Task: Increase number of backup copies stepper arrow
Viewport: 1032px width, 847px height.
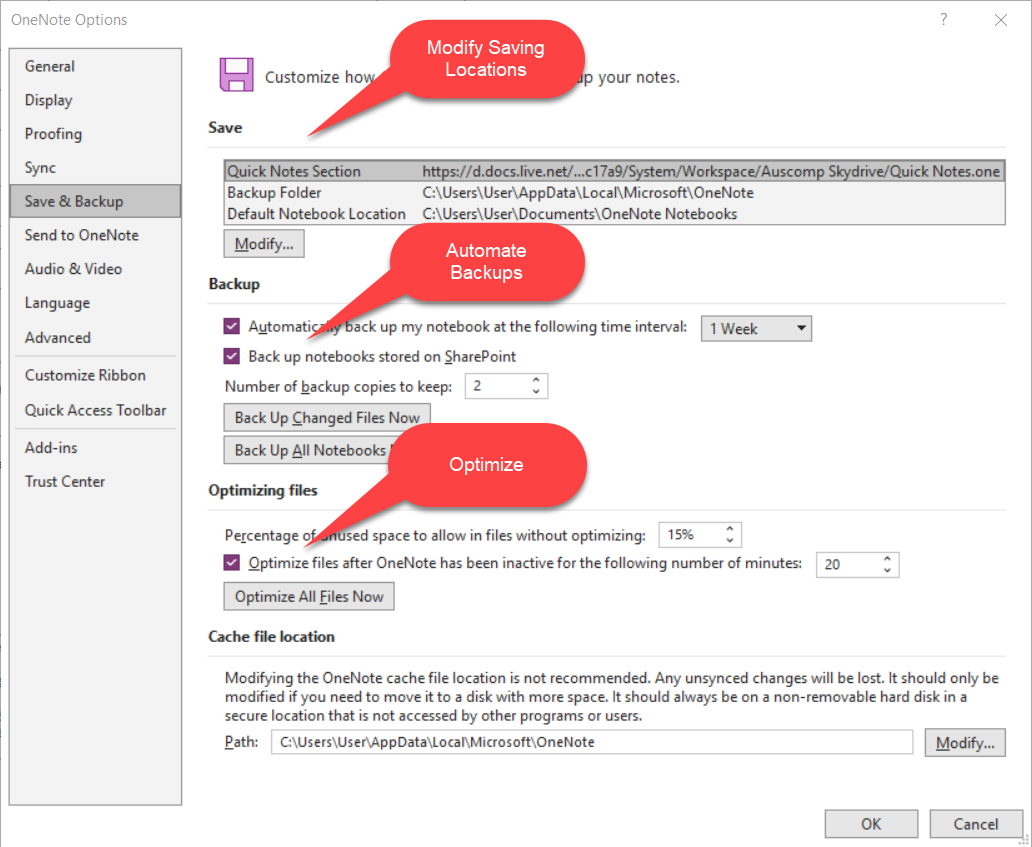Action: (x=536, y=380)
